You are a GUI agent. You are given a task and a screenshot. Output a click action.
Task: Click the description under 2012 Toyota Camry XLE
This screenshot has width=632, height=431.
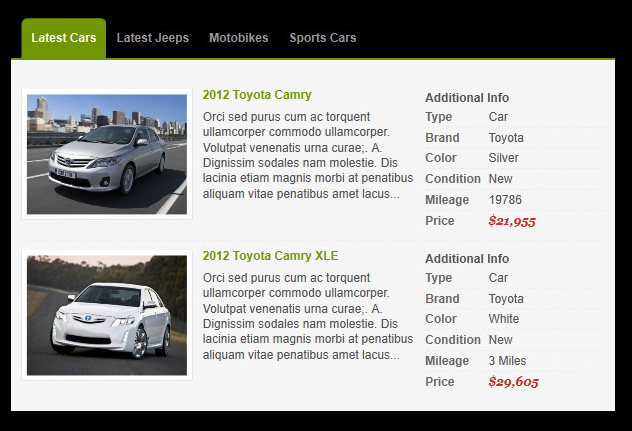[308, 316]
